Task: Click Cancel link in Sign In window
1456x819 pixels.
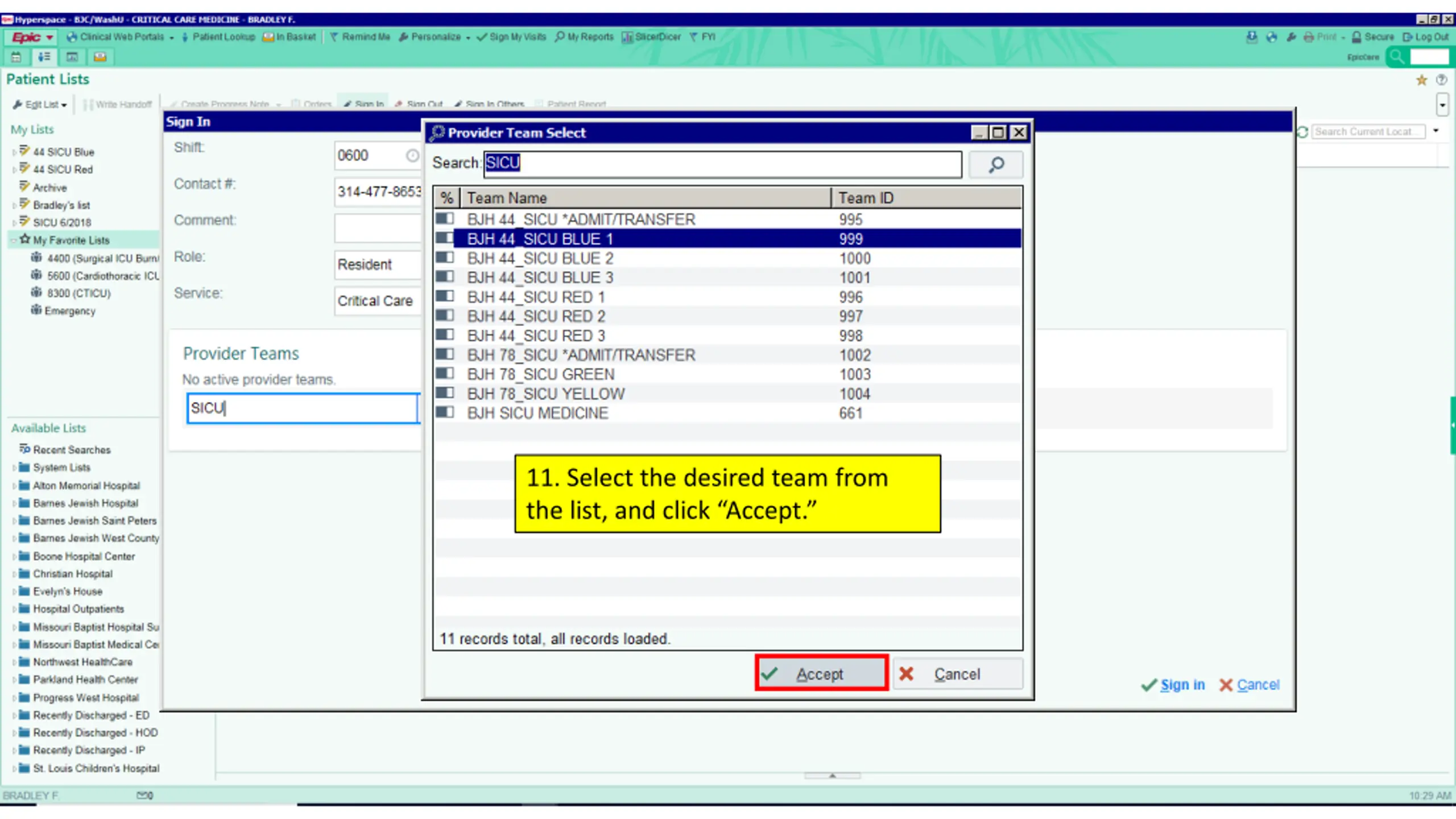Action: 1250,685
